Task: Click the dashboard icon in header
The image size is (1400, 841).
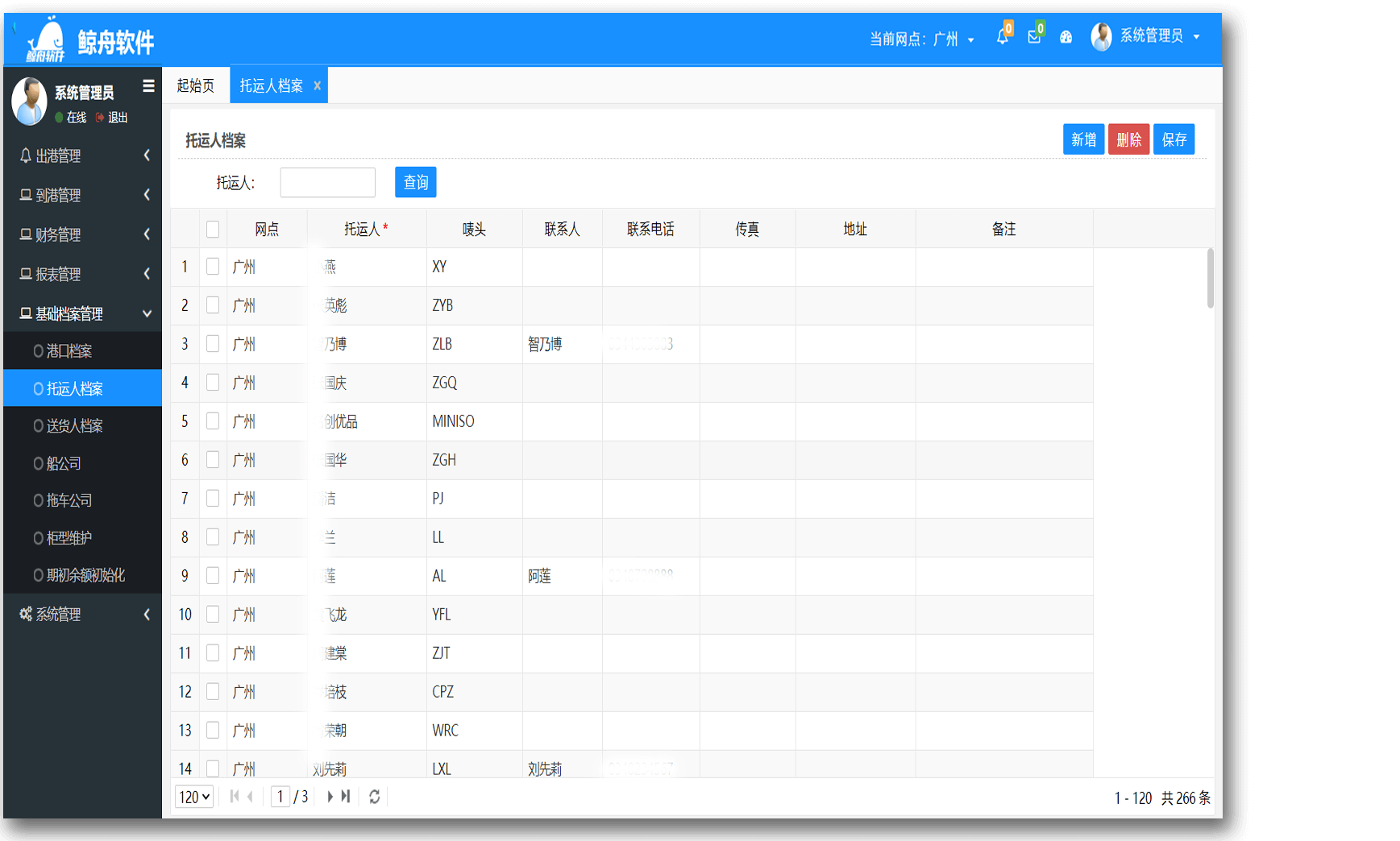Action: [x=1066, y=37]
